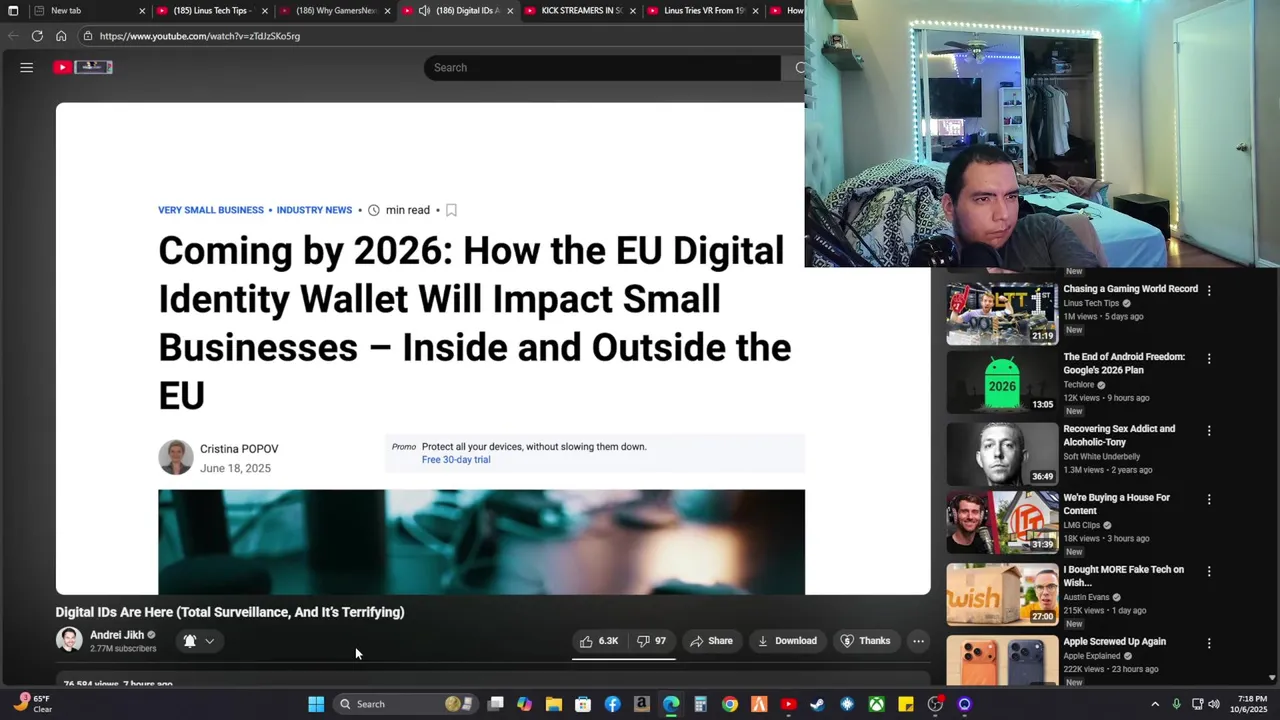Open I Bought MORE Fake Tech thumbnail
Image resolution: width=1280 pixels, height=720 pixels.
click(x=1002, y=594)
